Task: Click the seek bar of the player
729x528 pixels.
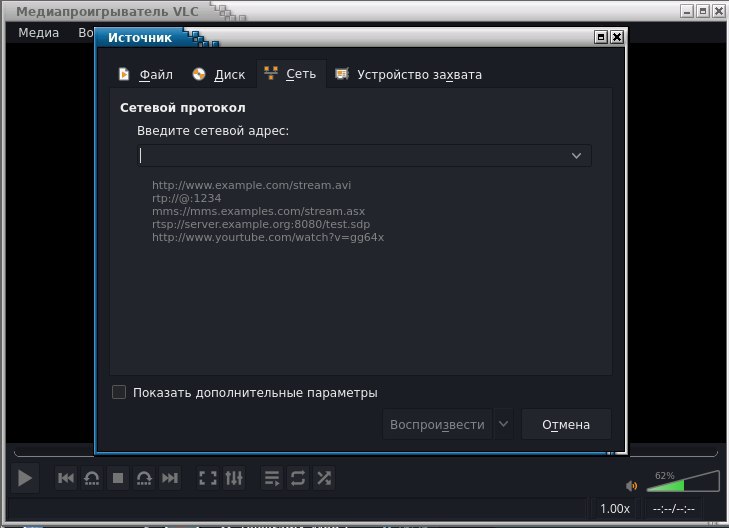Action: point(366,454)
